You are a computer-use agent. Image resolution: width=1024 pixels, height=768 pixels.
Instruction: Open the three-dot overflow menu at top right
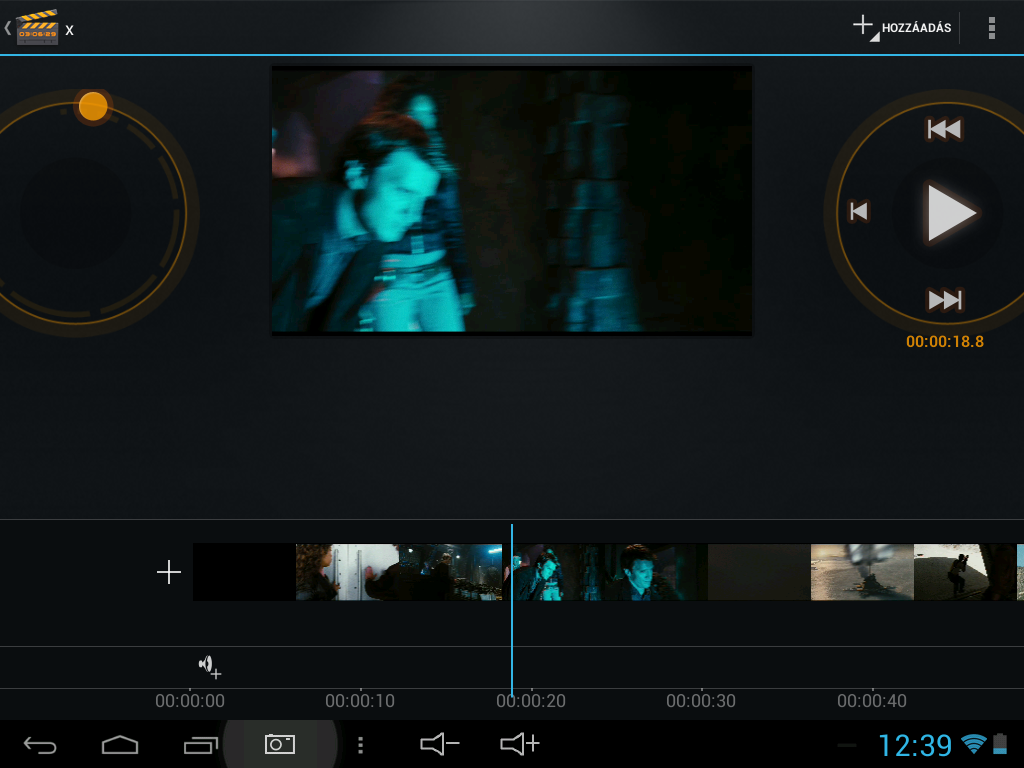pos(991,28)
